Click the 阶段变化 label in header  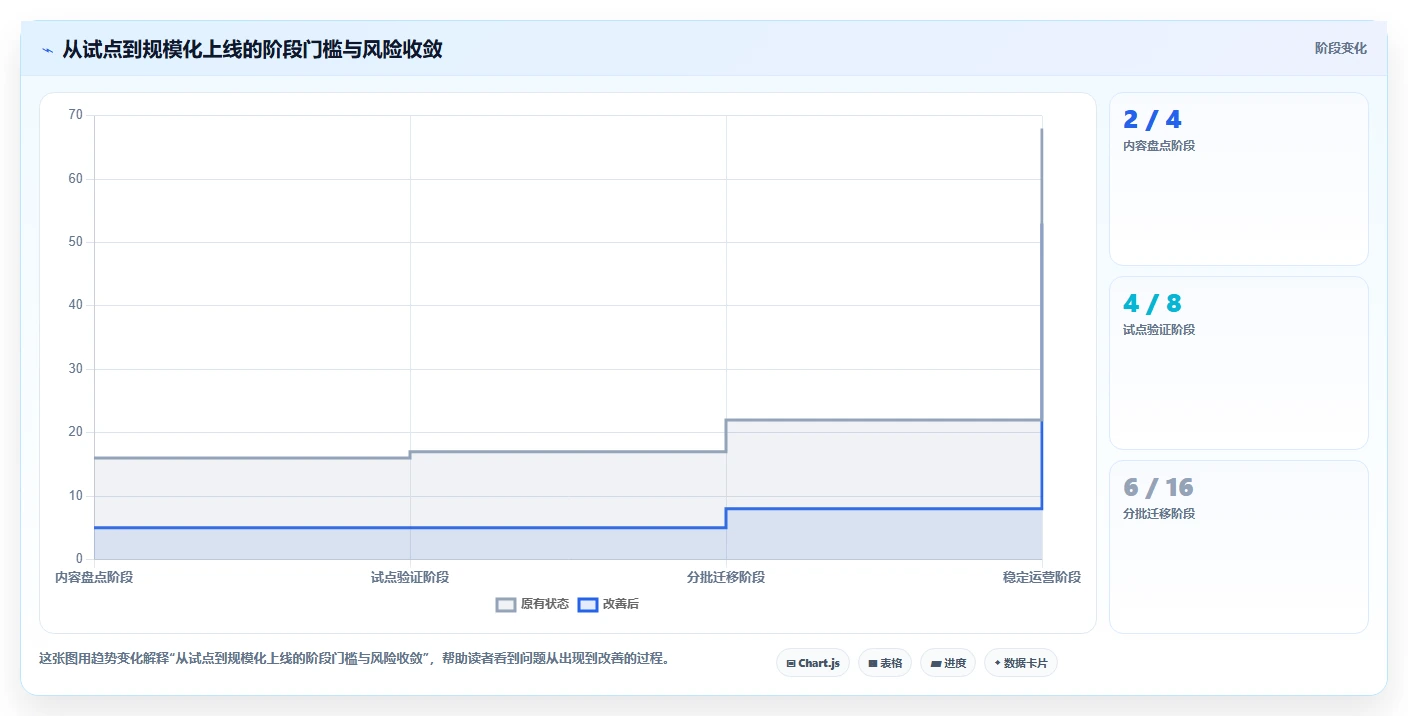[1340, 48]
